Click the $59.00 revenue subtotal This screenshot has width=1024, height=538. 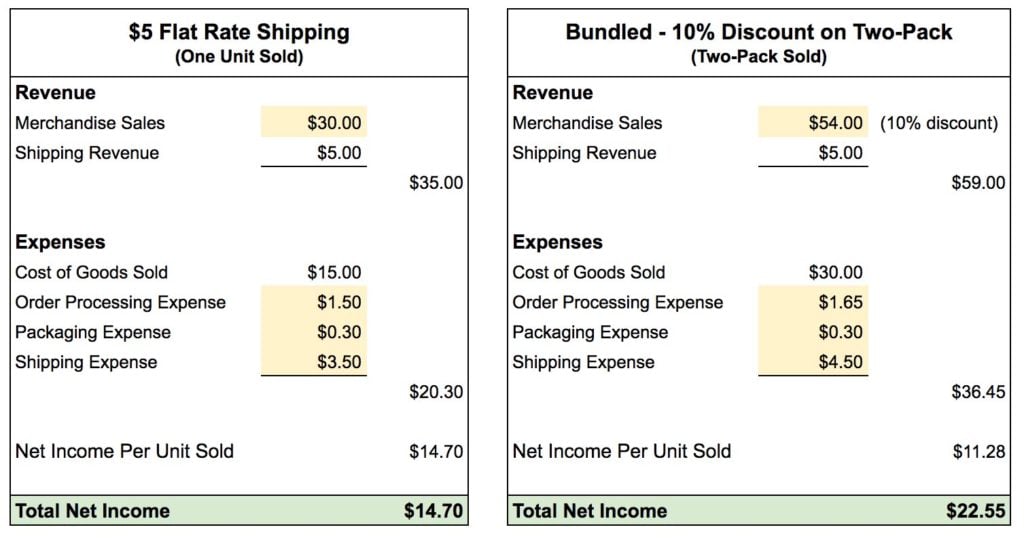979,183
